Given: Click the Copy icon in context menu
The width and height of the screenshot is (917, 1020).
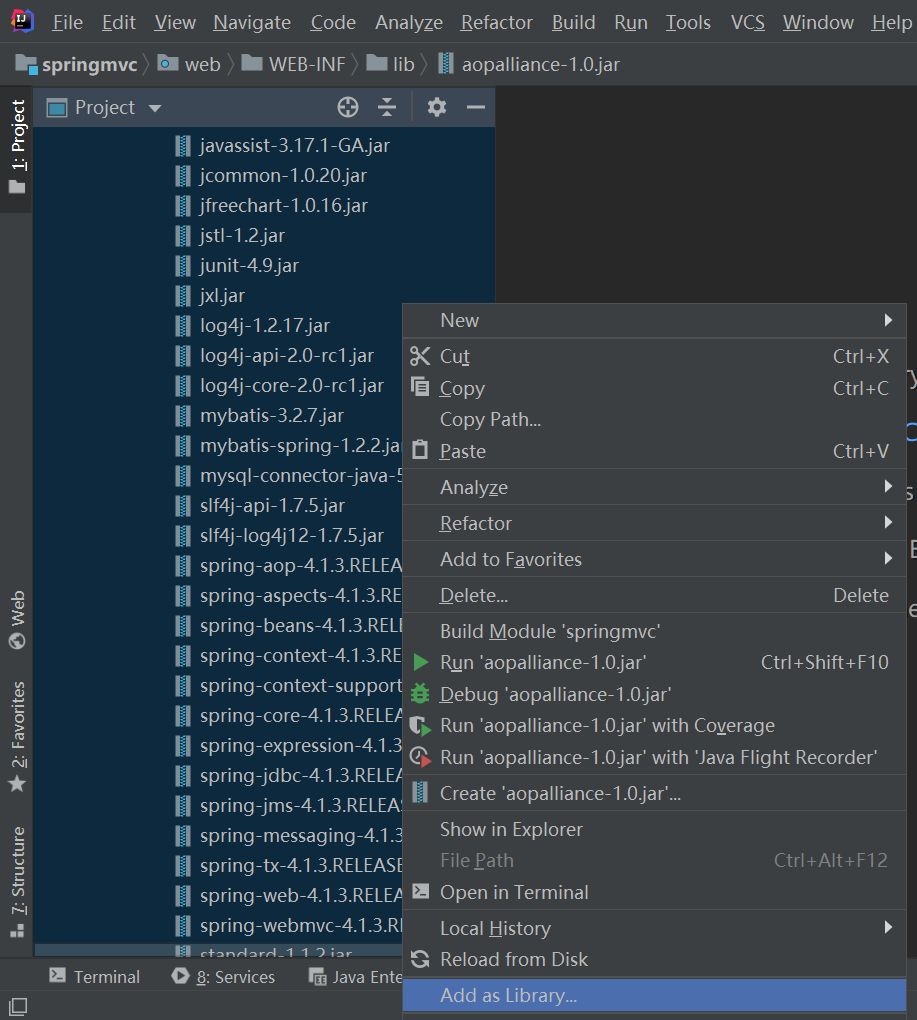Looking at the screenshot, I should (420, 387).
